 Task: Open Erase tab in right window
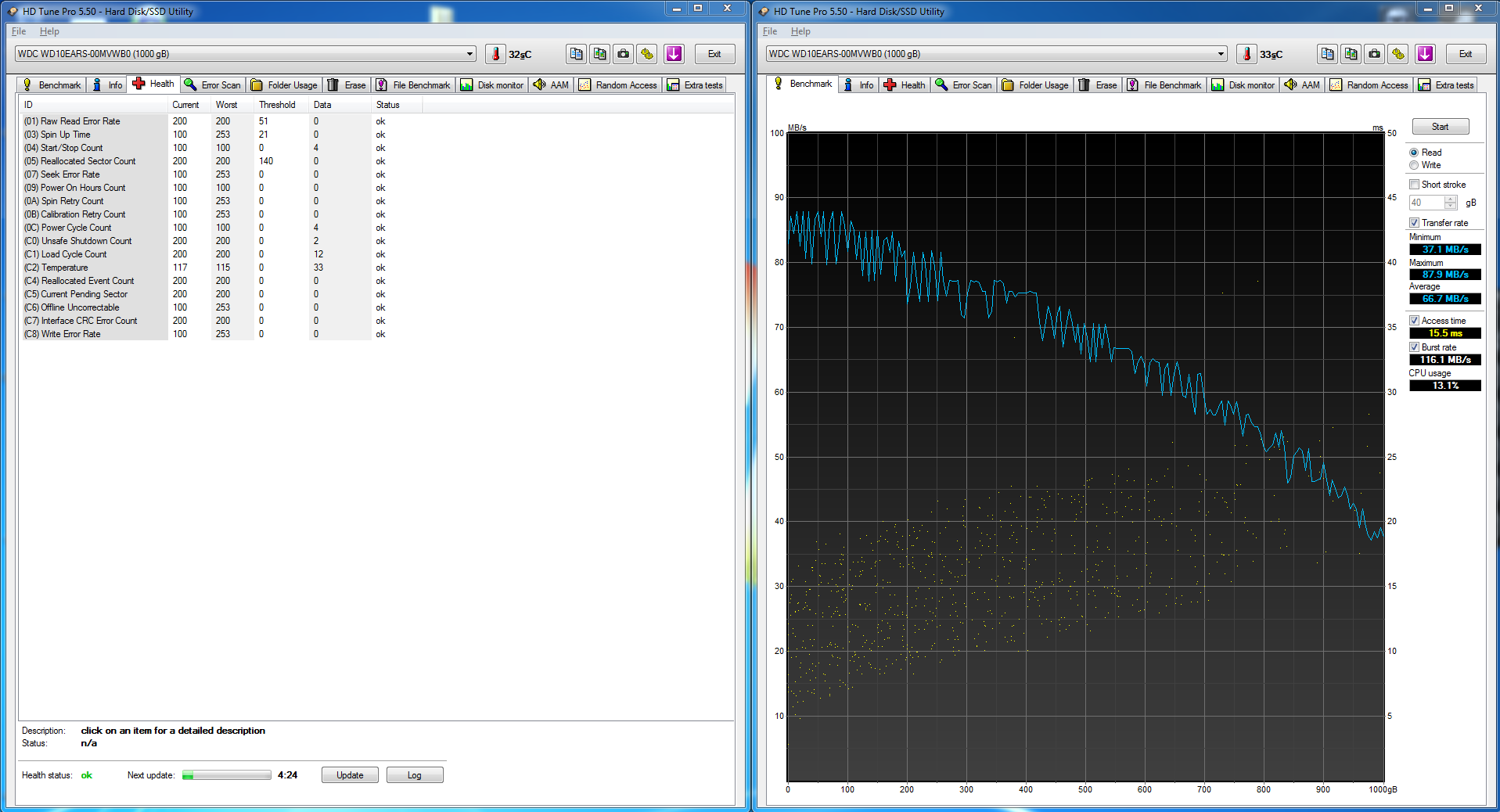(1098, 85)
